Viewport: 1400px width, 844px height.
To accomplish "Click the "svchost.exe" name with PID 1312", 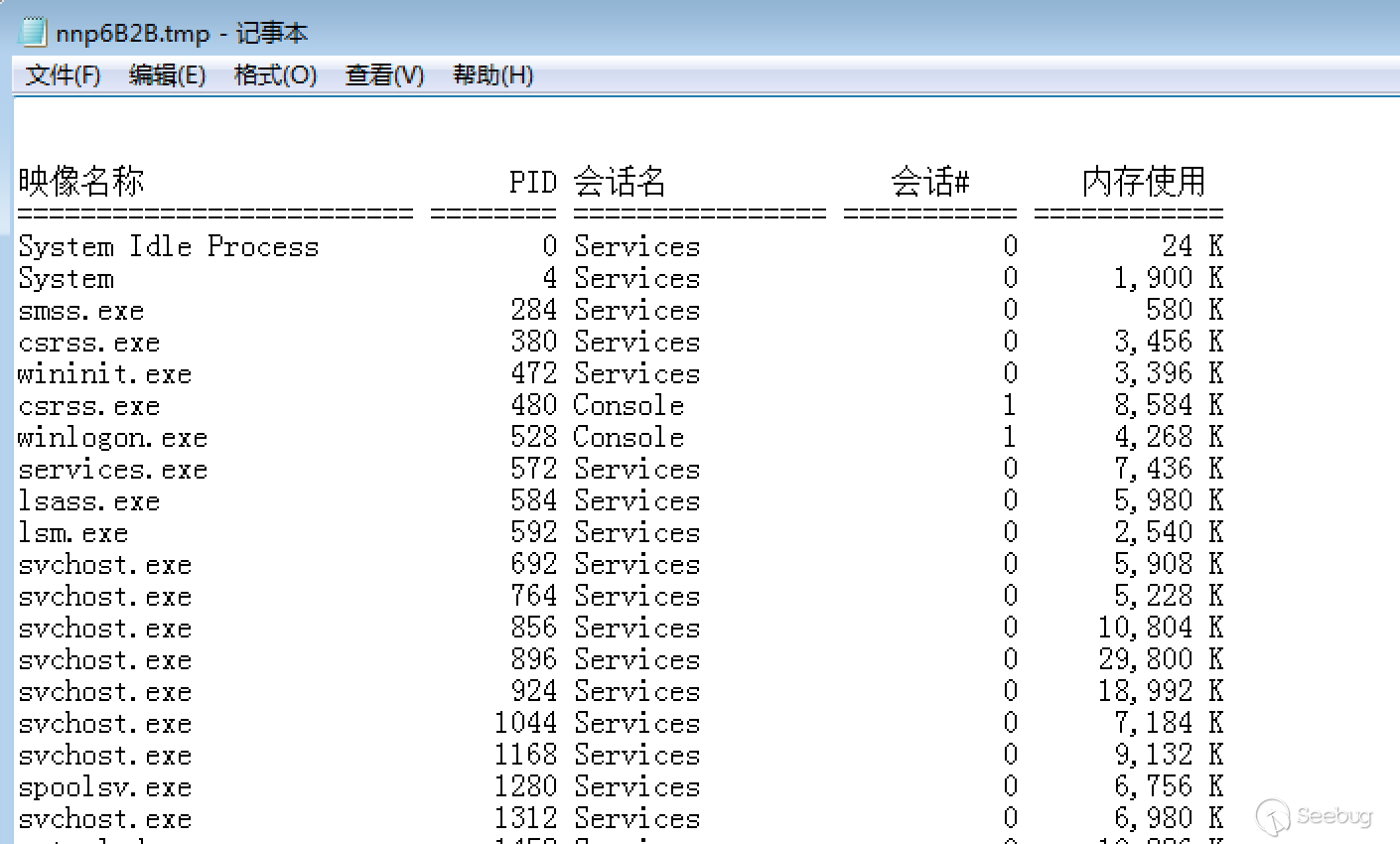I will coord(105,818).
